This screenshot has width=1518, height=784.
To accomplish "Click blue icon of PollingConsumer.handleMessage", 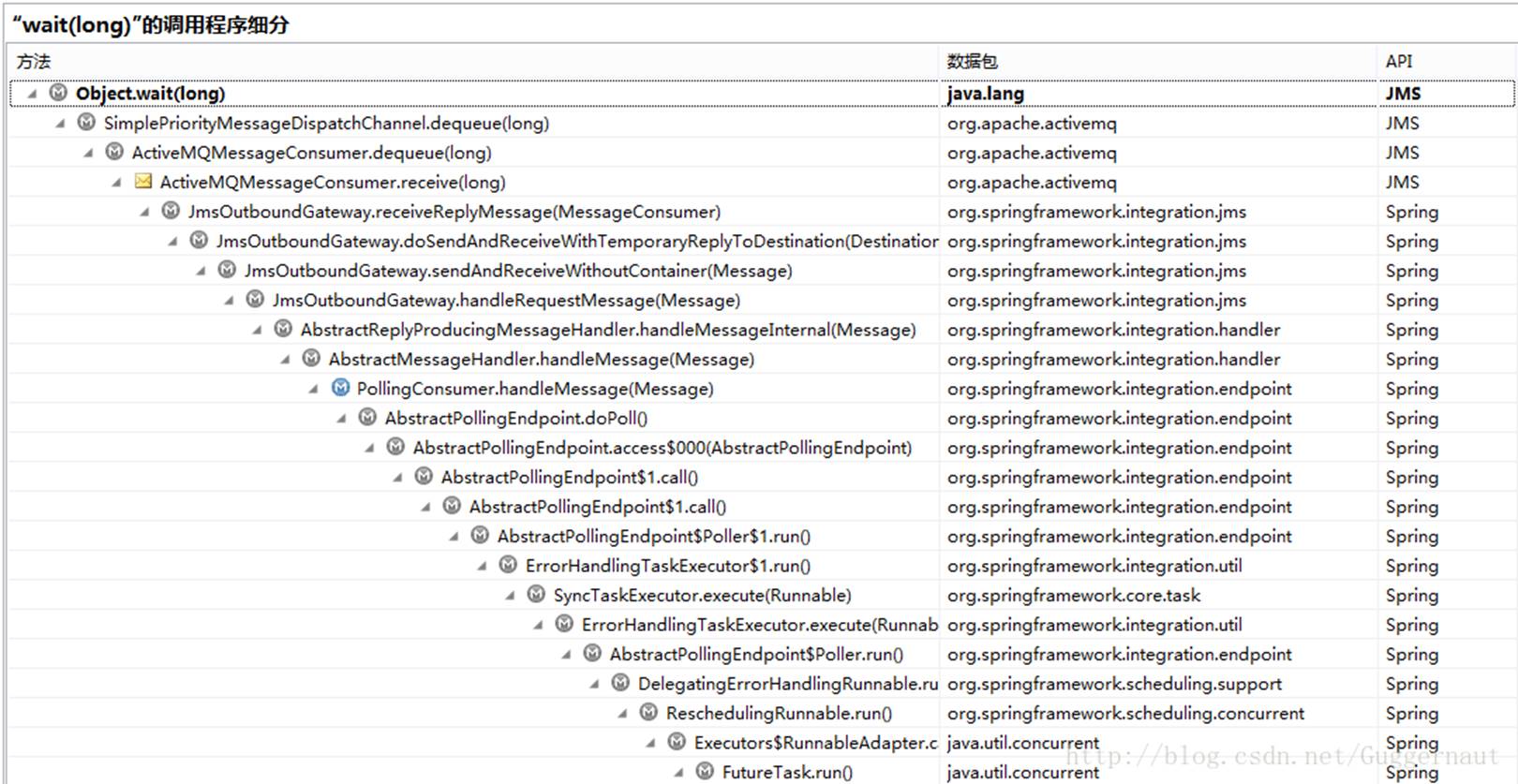I will coord(340,388).
